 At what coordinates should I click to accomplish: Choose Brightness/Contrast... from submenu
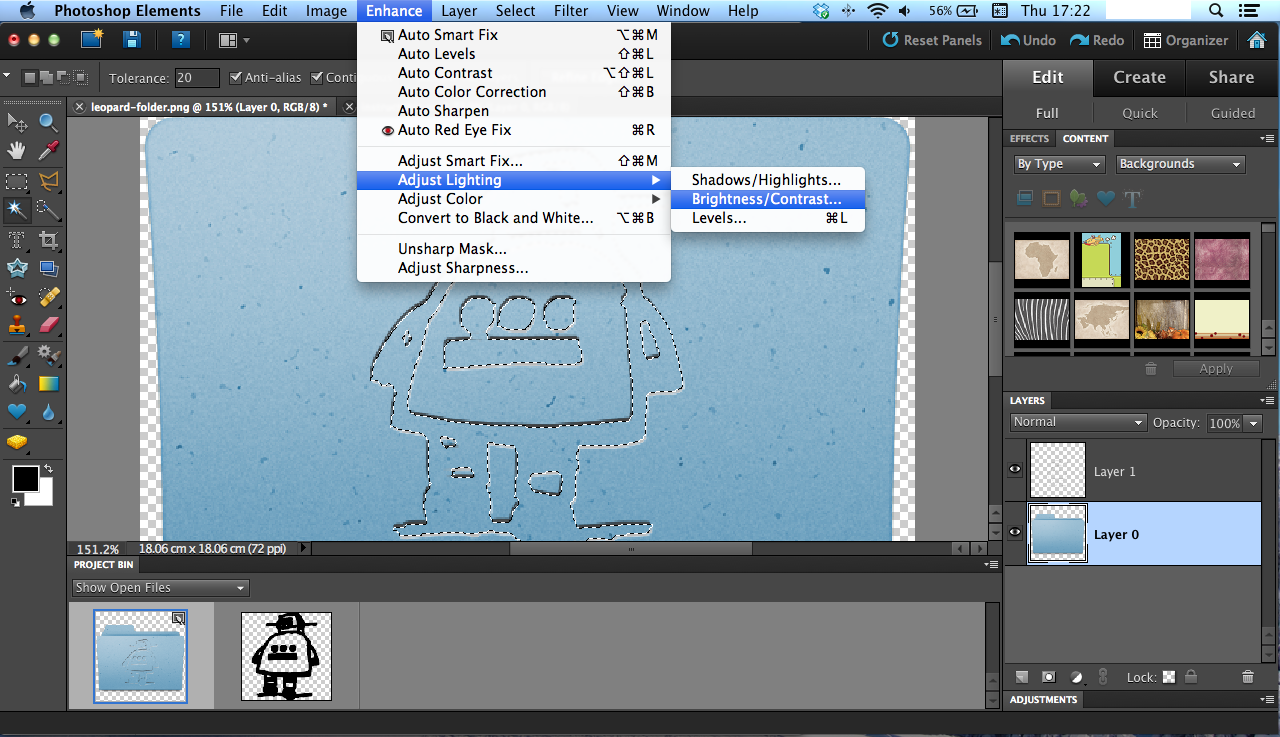pos(767,199)
